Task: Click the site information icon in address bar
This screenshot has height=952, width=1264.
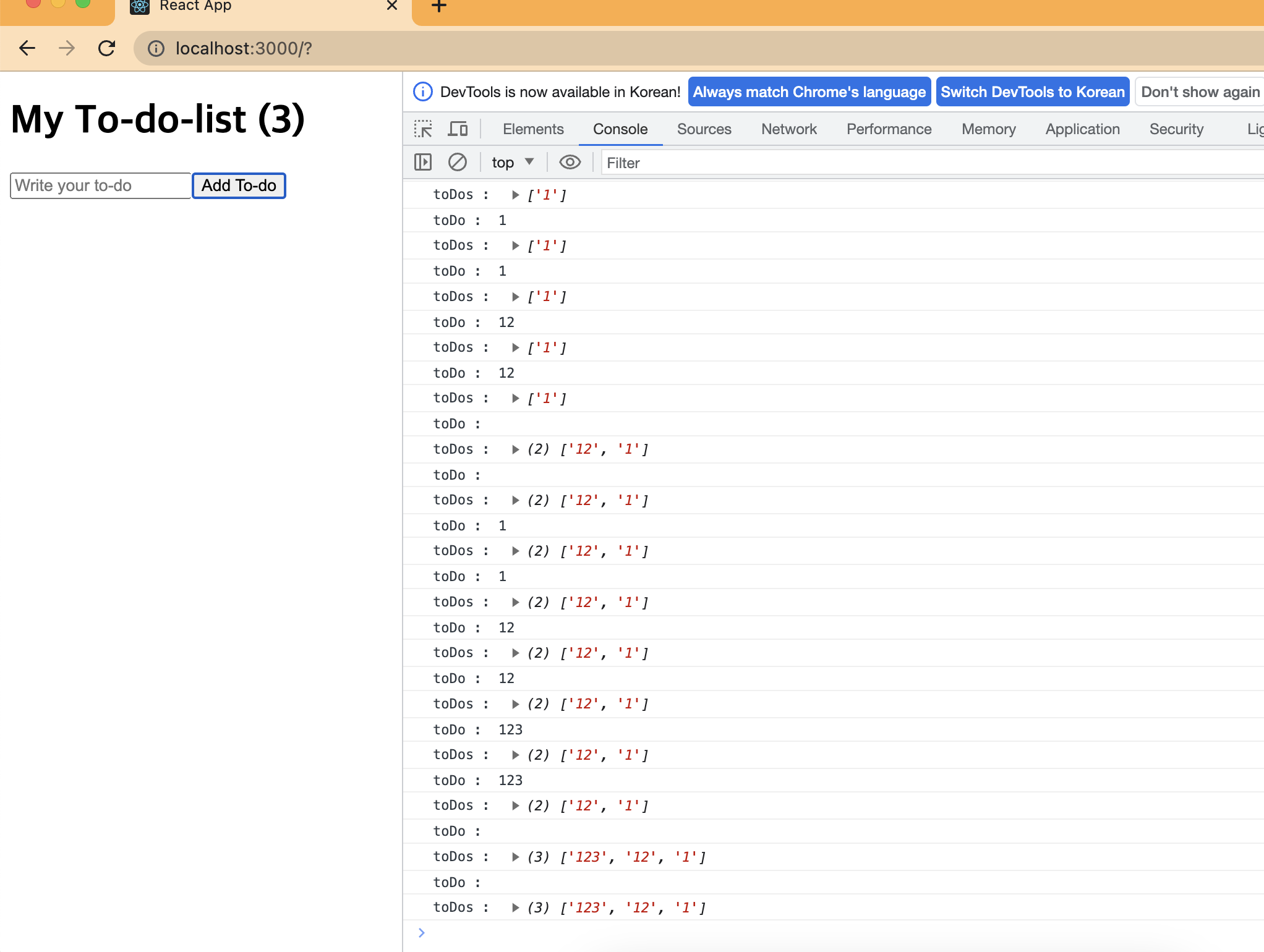Action: (x=156, y=48)
